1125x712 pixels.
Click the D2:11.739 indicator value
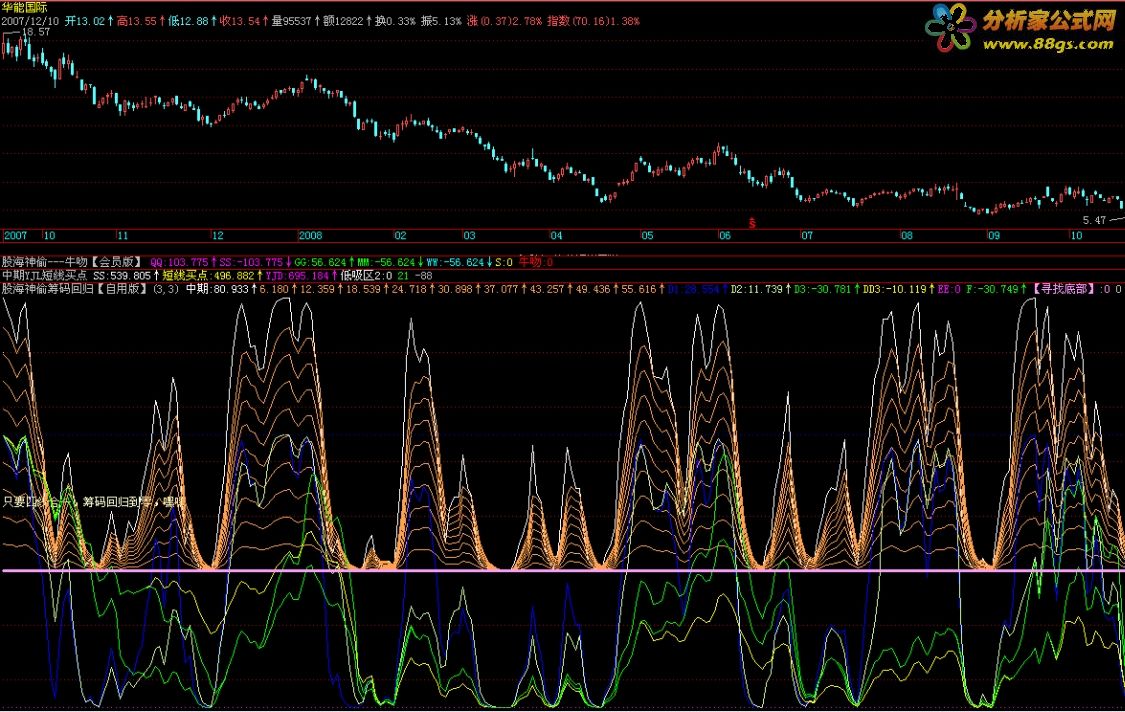(x=756, y=289)
